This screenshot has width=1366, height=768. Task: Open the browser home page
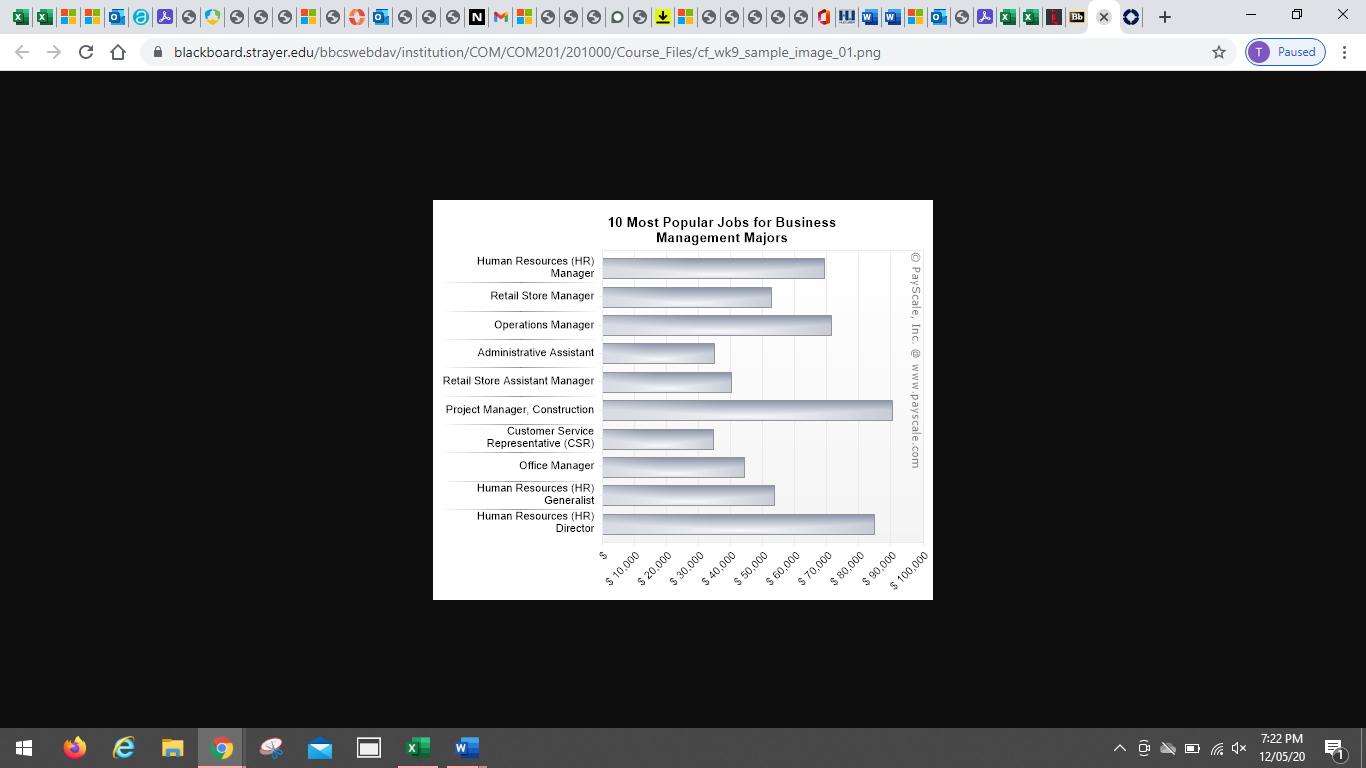coord(118,52)
